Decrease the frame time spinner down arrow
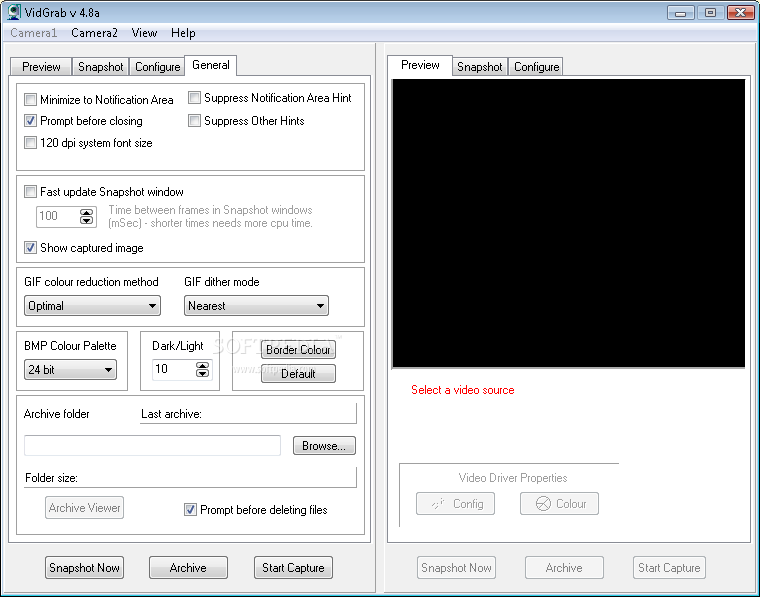Viewport: 760px width, 597px height. pos(86,220)
